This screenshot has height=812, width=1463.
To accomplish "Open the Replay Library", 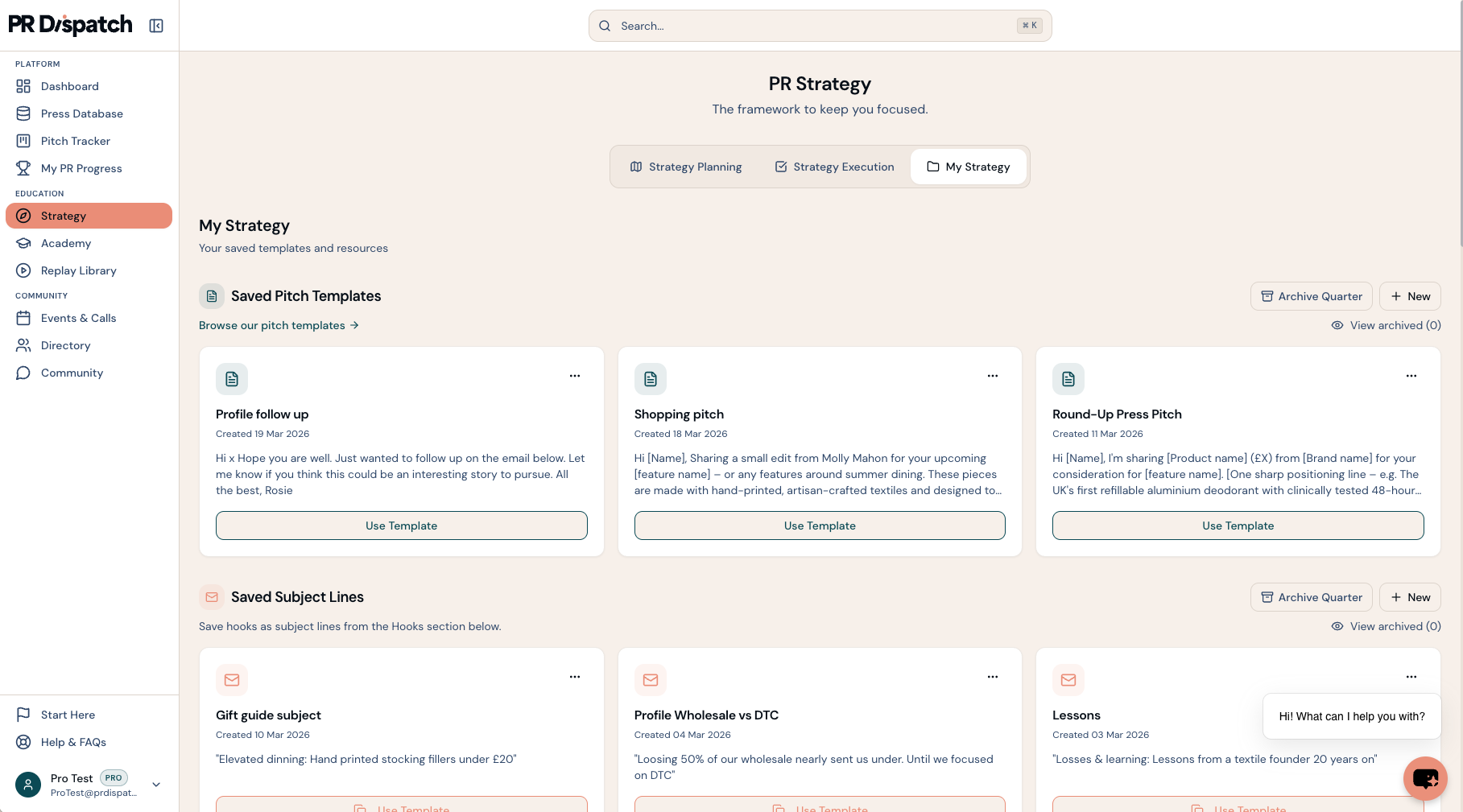I will point(89,270).
